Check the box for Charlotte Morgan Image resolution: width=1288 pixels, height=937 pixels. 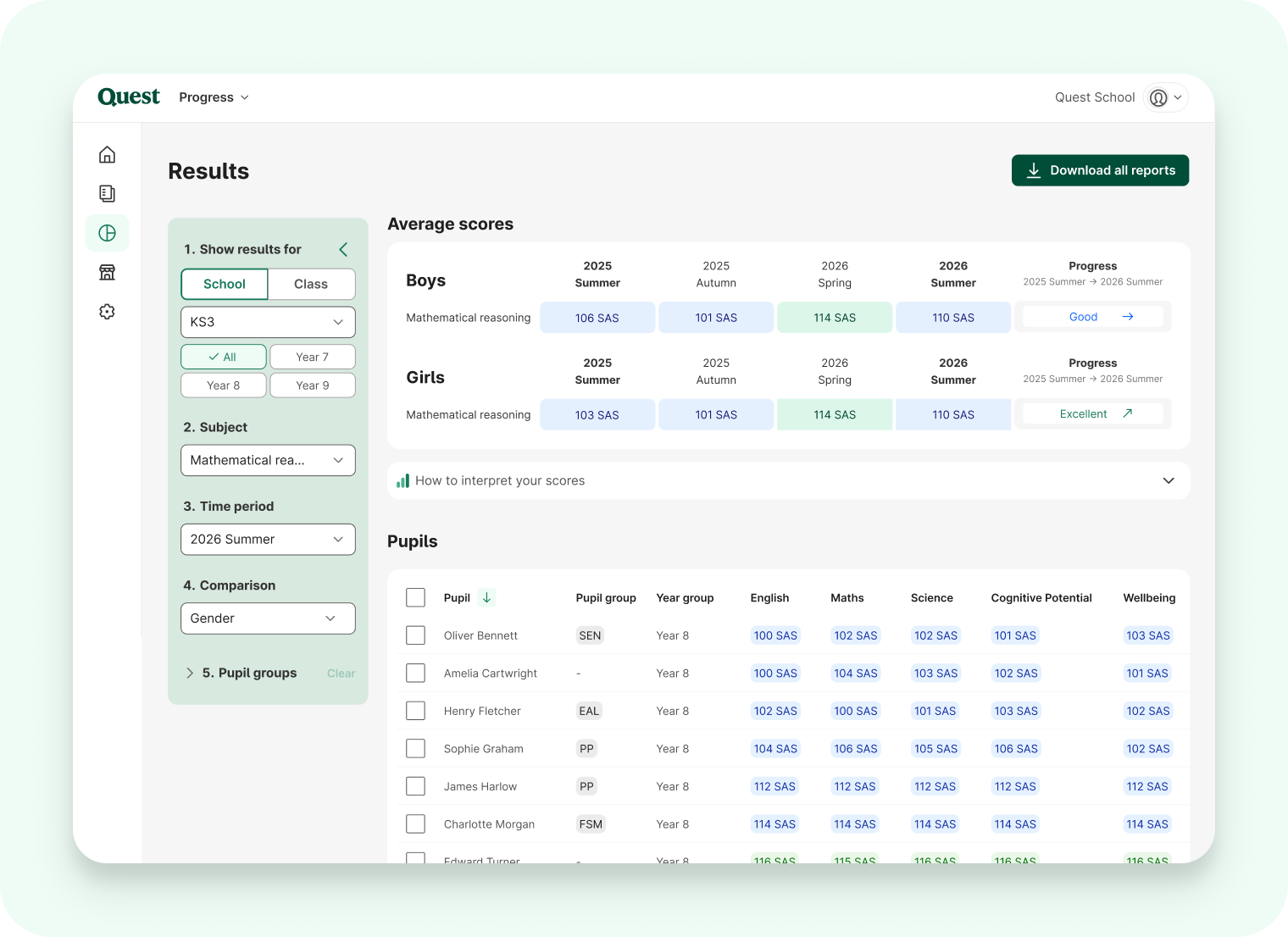click(415, 823)
